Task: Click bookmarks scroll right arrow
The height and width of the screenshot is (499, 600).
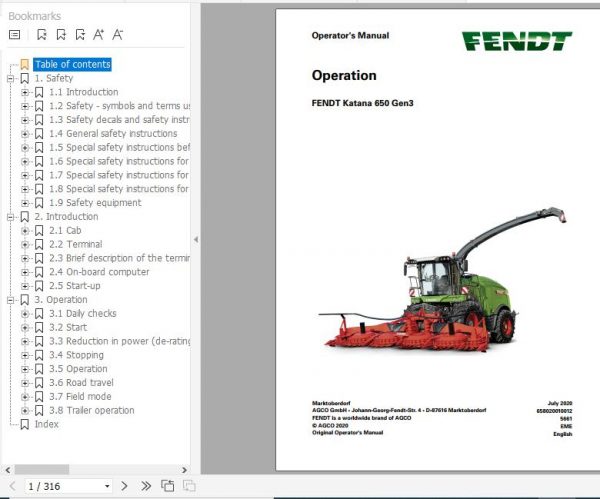Action: (184, 470)
